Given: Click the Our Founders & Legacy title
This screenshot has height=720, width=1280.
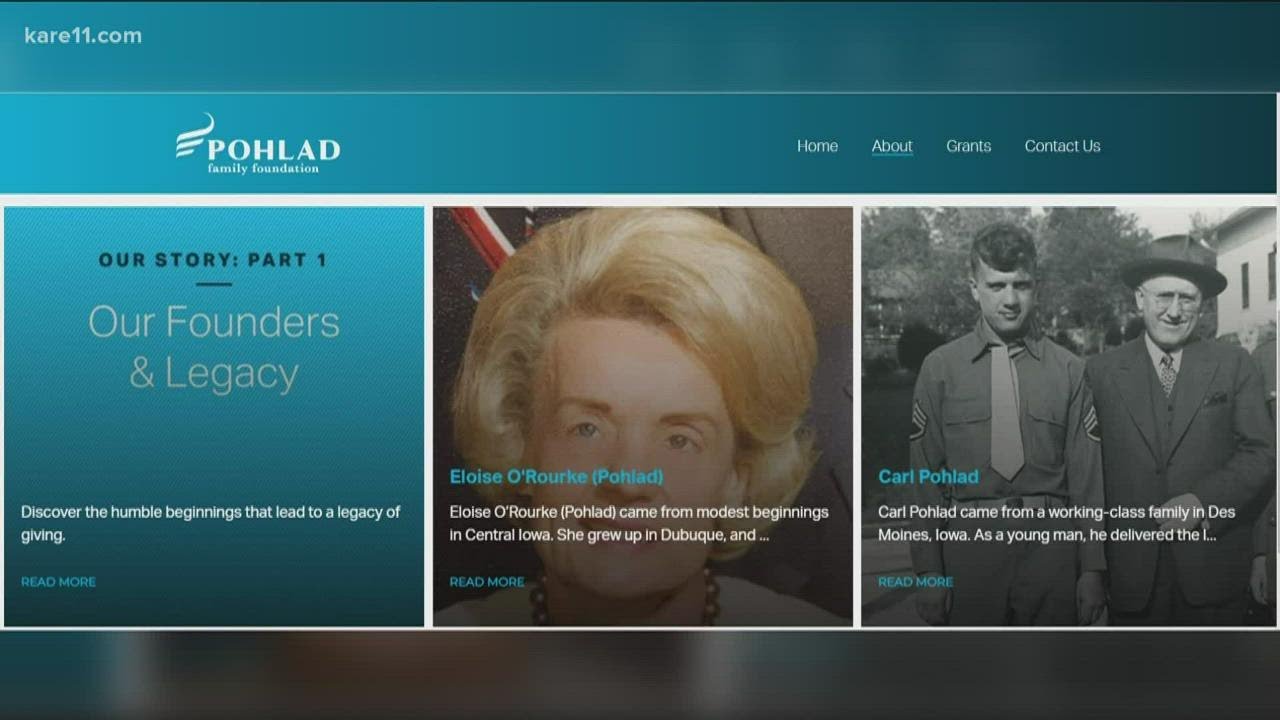Looking at the screenshot, I should click(214, 348).
